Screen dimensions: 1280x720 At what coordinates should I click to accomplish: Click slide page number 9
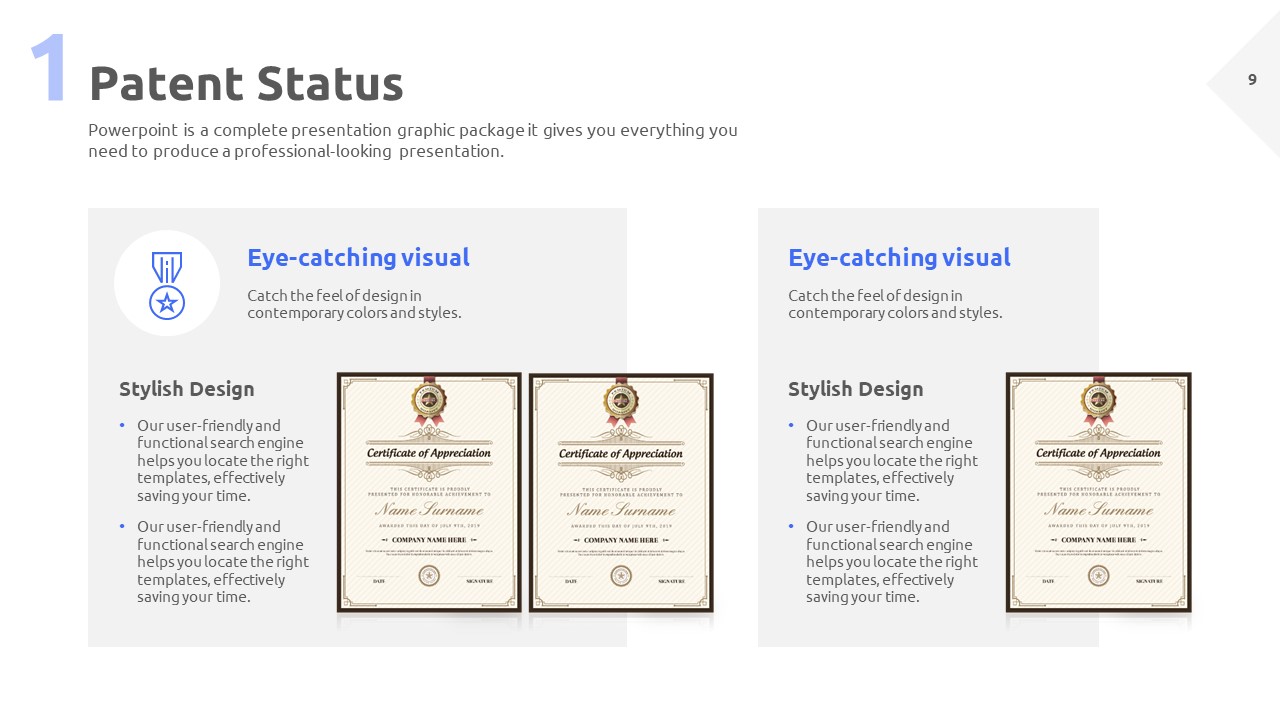pos(1252,80)
